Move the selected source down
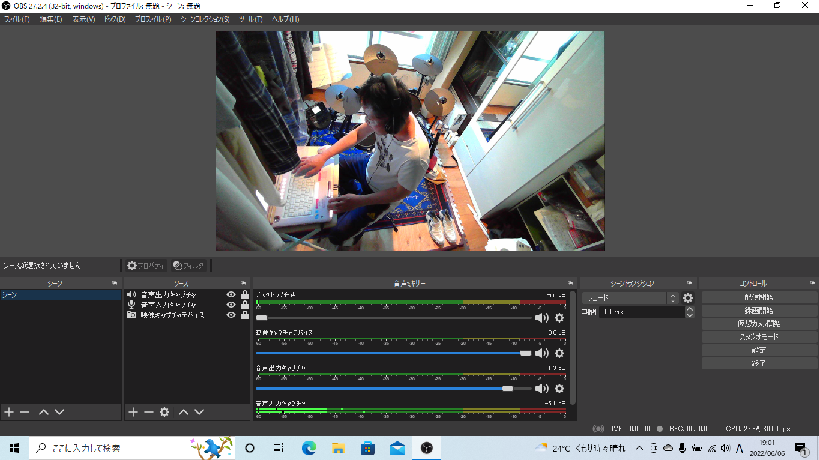The height and width of the screenshot is (460, 819). point(199,412)
